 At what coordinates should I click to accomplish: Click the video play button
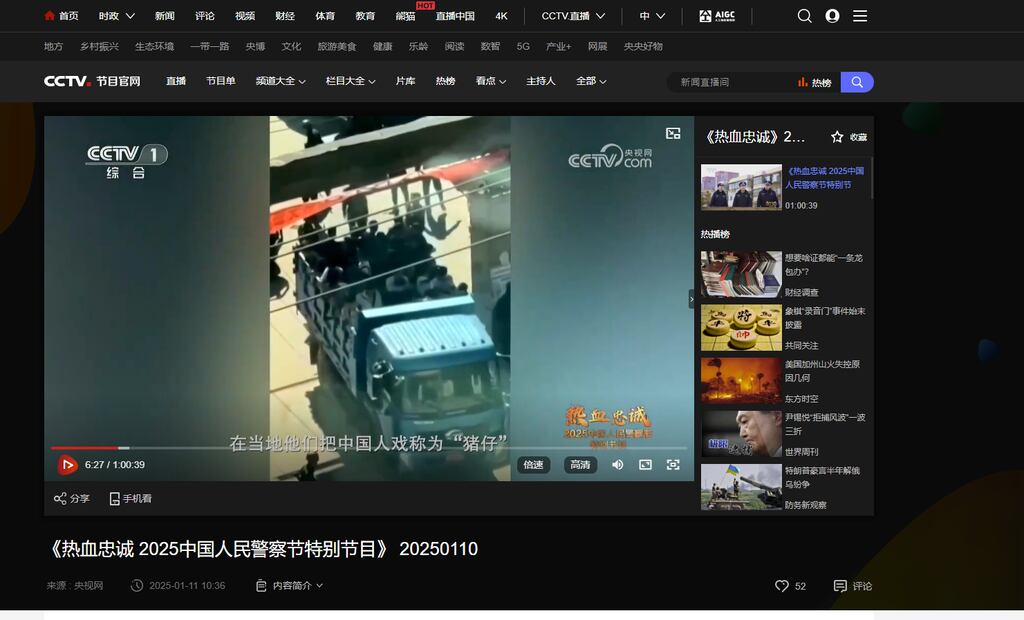click(x=67, y=465)
